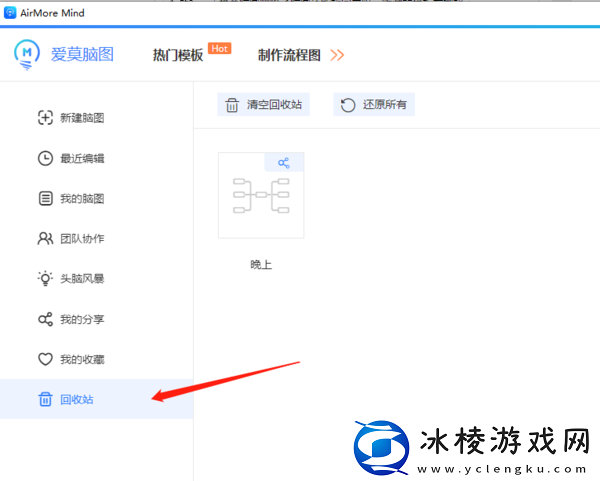
Task: Click the 头脑风暴 lightbulb icon
Action: [x=45, y=279]
